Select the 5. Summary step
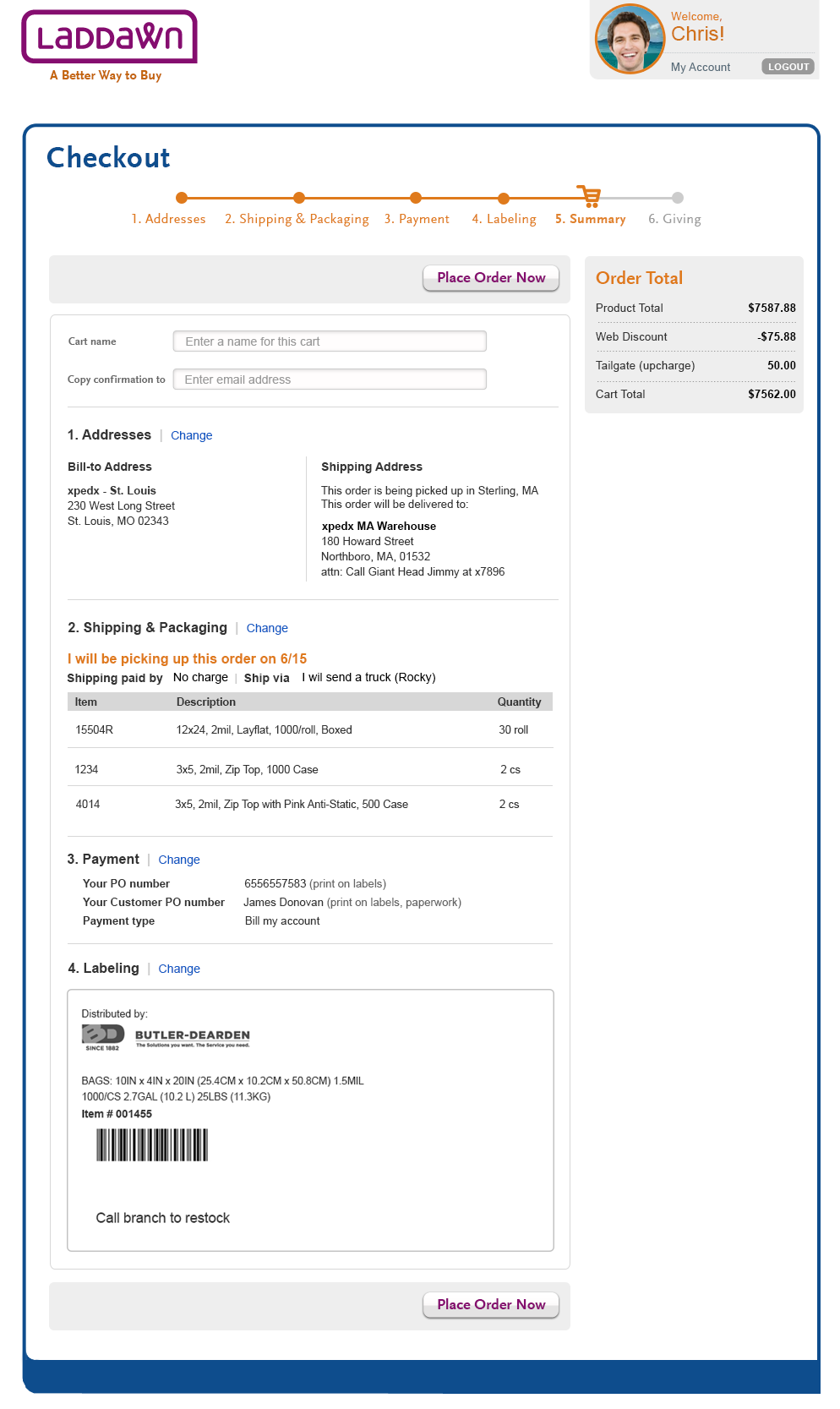The height and width of the screenshot is (1409, 840). [x=590, y=219]
